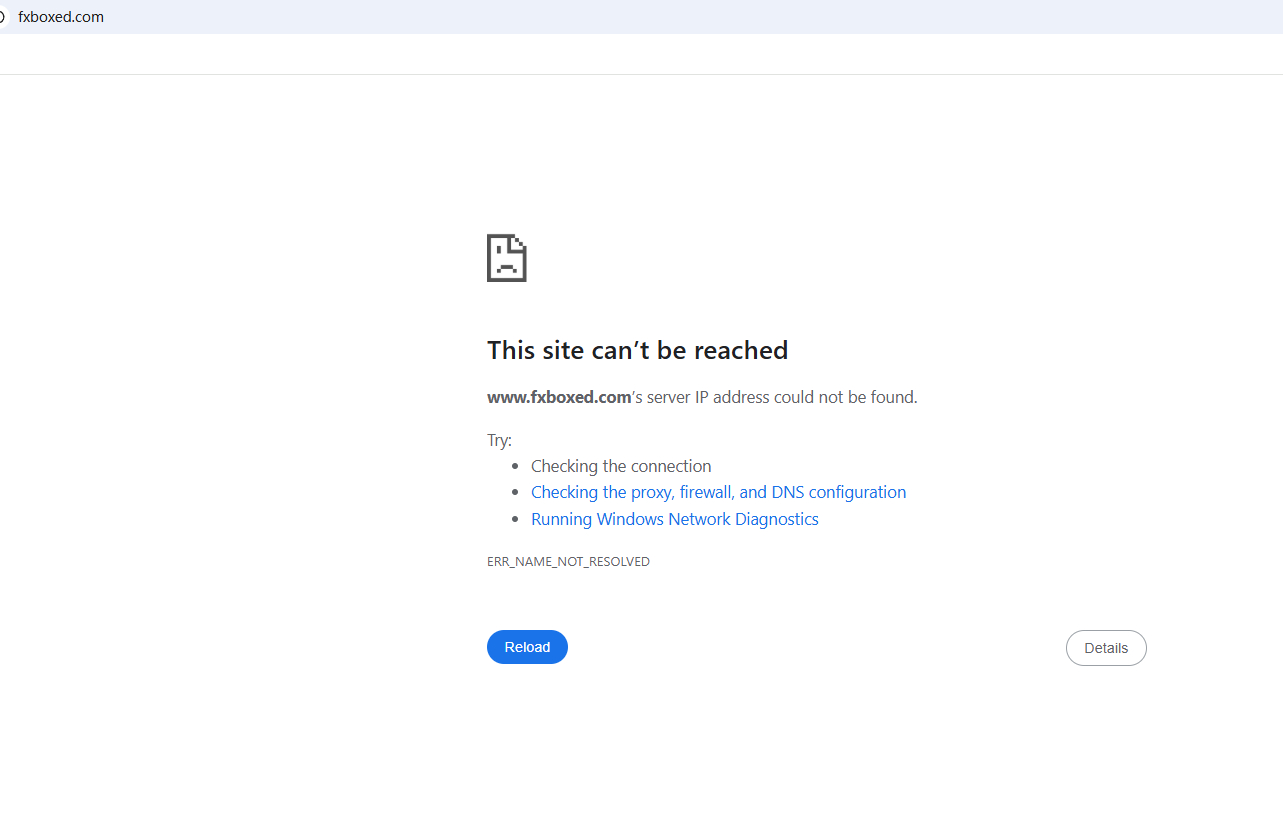The image size is (1283, 835).
Task: Click the bullet before Network Diagnostics link
Action: [x=515, y=520]
